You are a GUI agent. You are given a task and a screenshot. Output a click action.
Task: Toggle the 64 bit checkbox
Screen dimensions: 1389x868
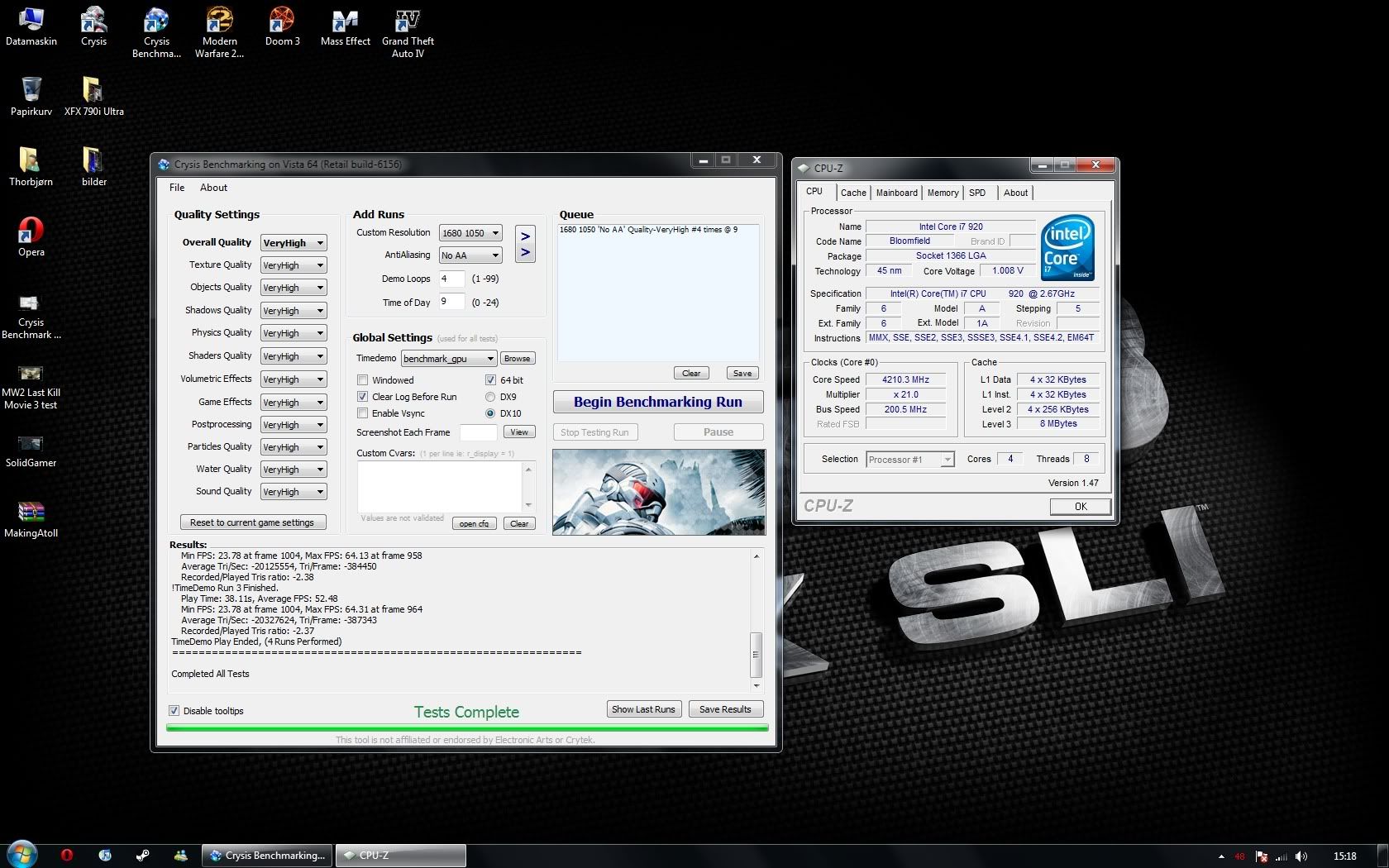click(x=490, y=380)
